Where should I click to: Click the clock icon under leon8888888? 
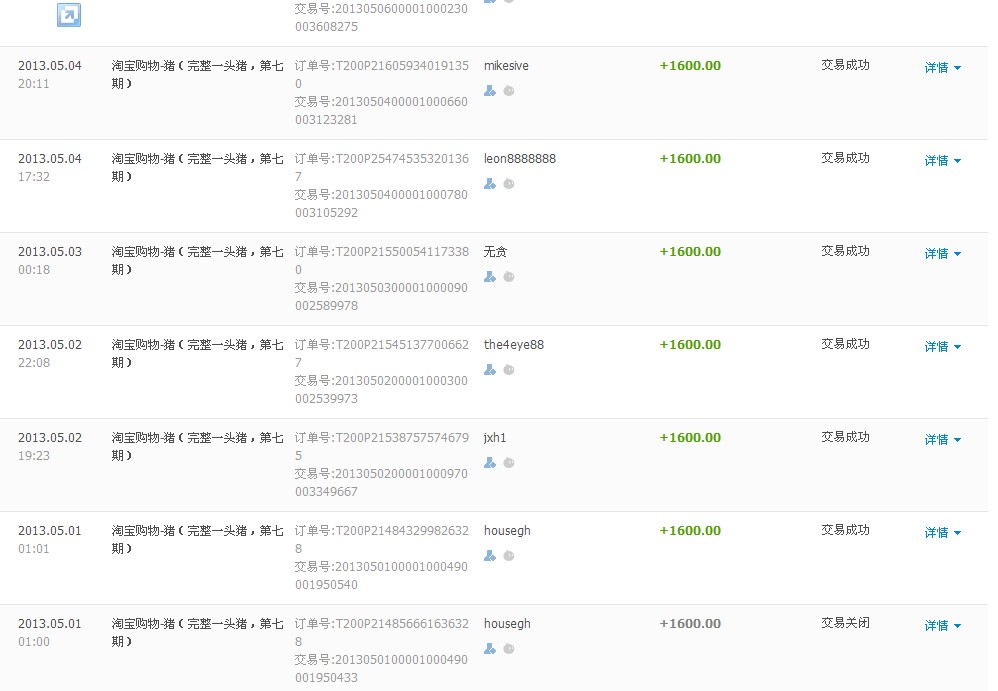(x=509, y=184)
